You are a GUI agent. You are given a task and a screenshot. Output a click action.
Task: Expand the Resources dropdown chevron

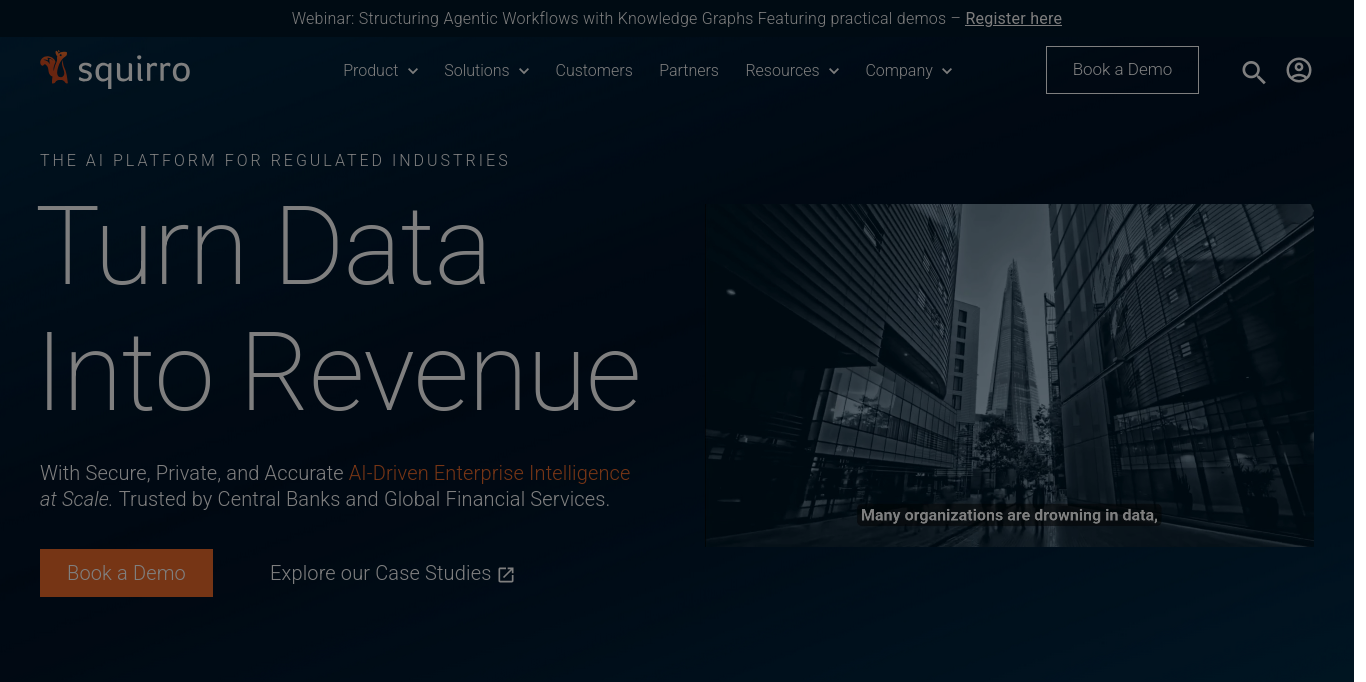click(x=833, y=71)
